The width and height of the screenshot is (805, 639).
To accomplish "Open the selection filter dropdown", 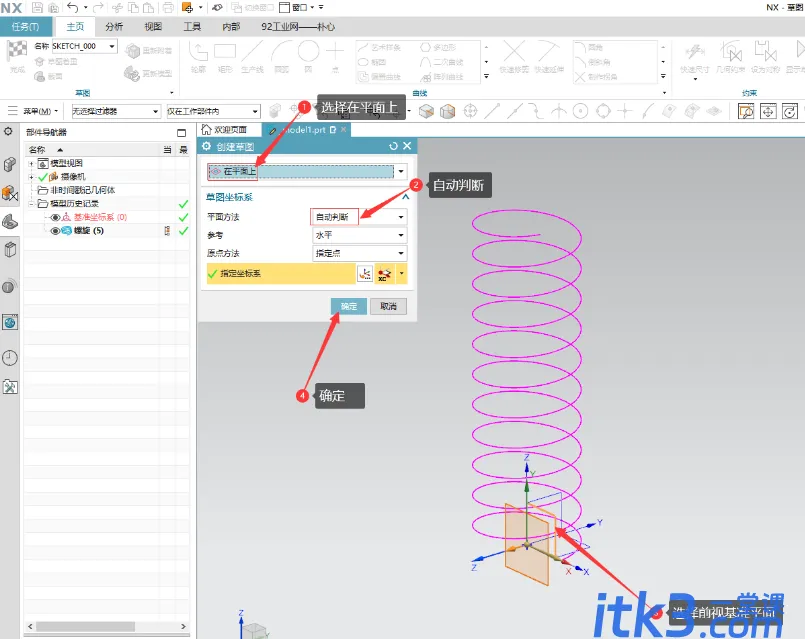I will 155,111.
